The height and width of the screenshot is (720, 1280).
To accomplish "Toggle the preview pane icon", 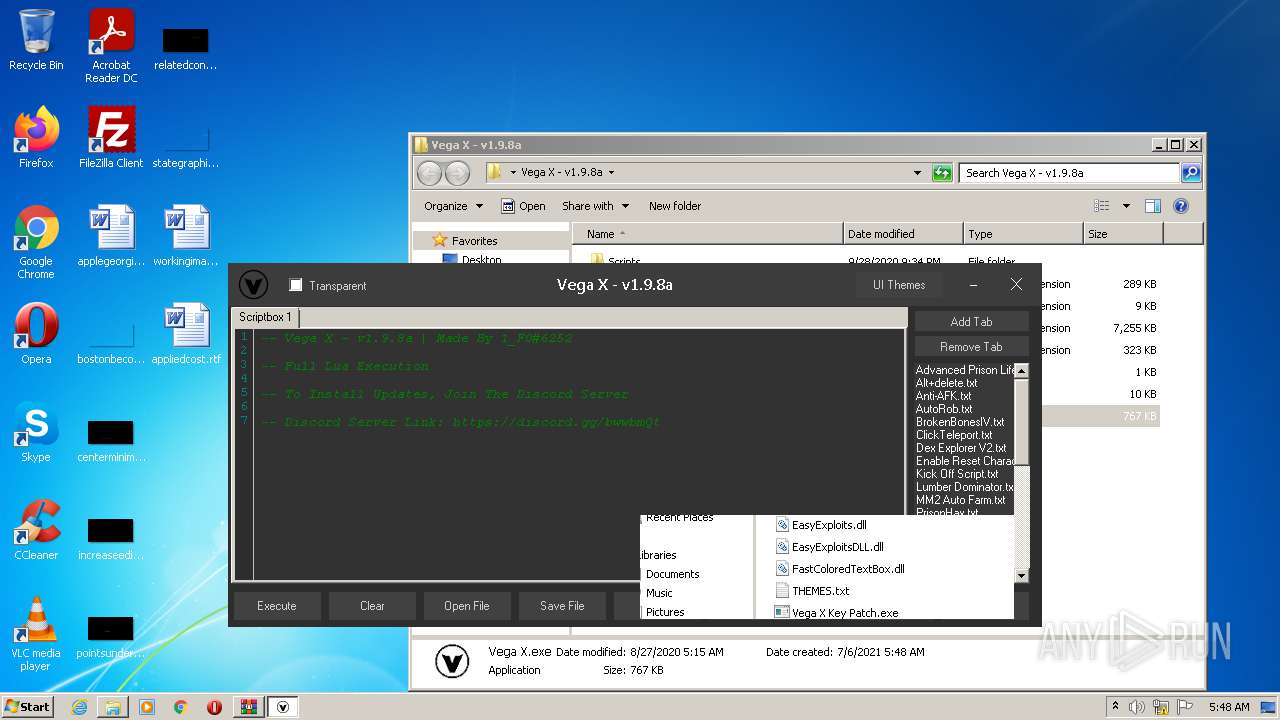I will coord(1153,206).
